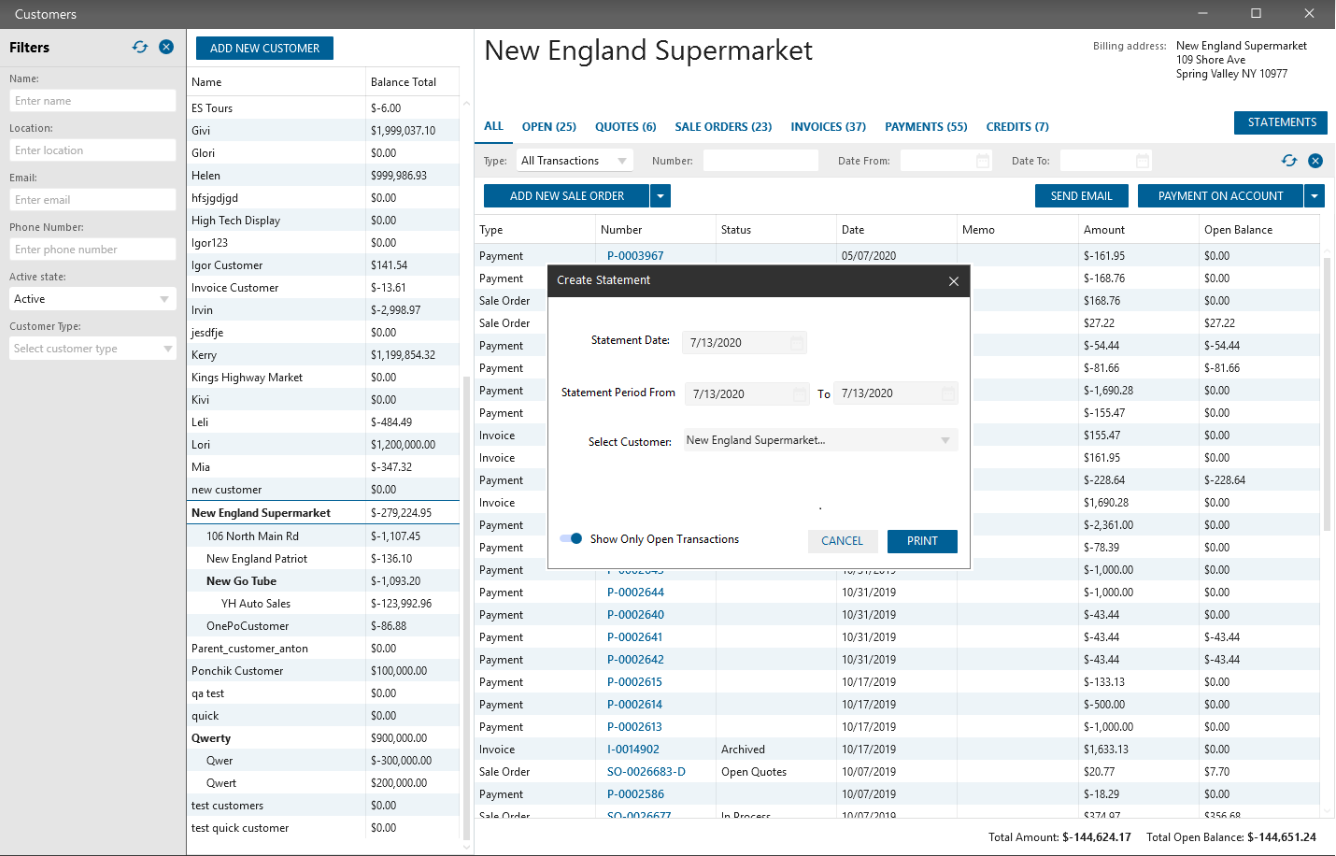Focus the transaction Number filter field
The image size is (1336, 856).
[761, 160]
